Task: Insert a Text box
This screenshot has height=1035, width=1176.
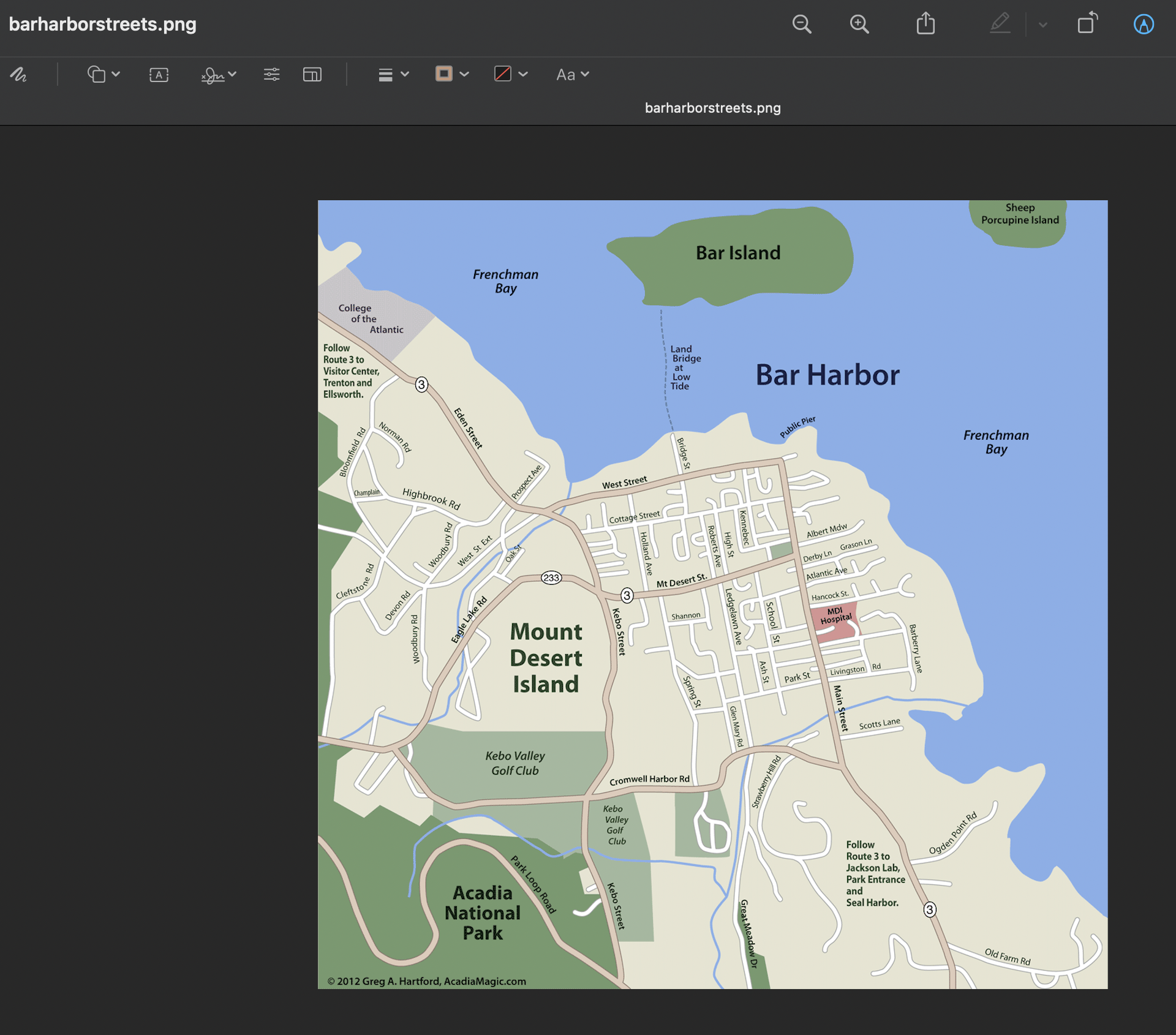Action: coord(159,75)
